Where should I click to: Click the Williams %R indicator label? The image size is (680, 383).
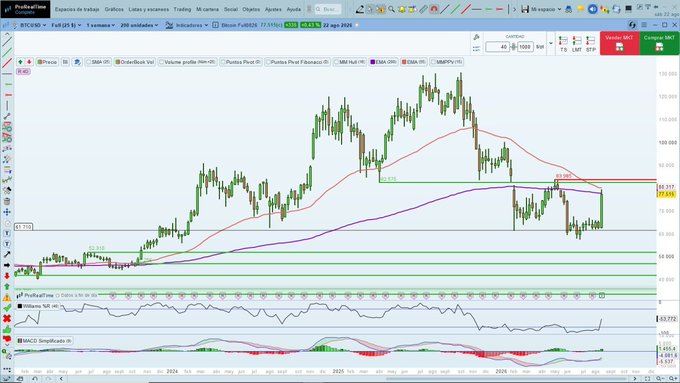[38, 306]
